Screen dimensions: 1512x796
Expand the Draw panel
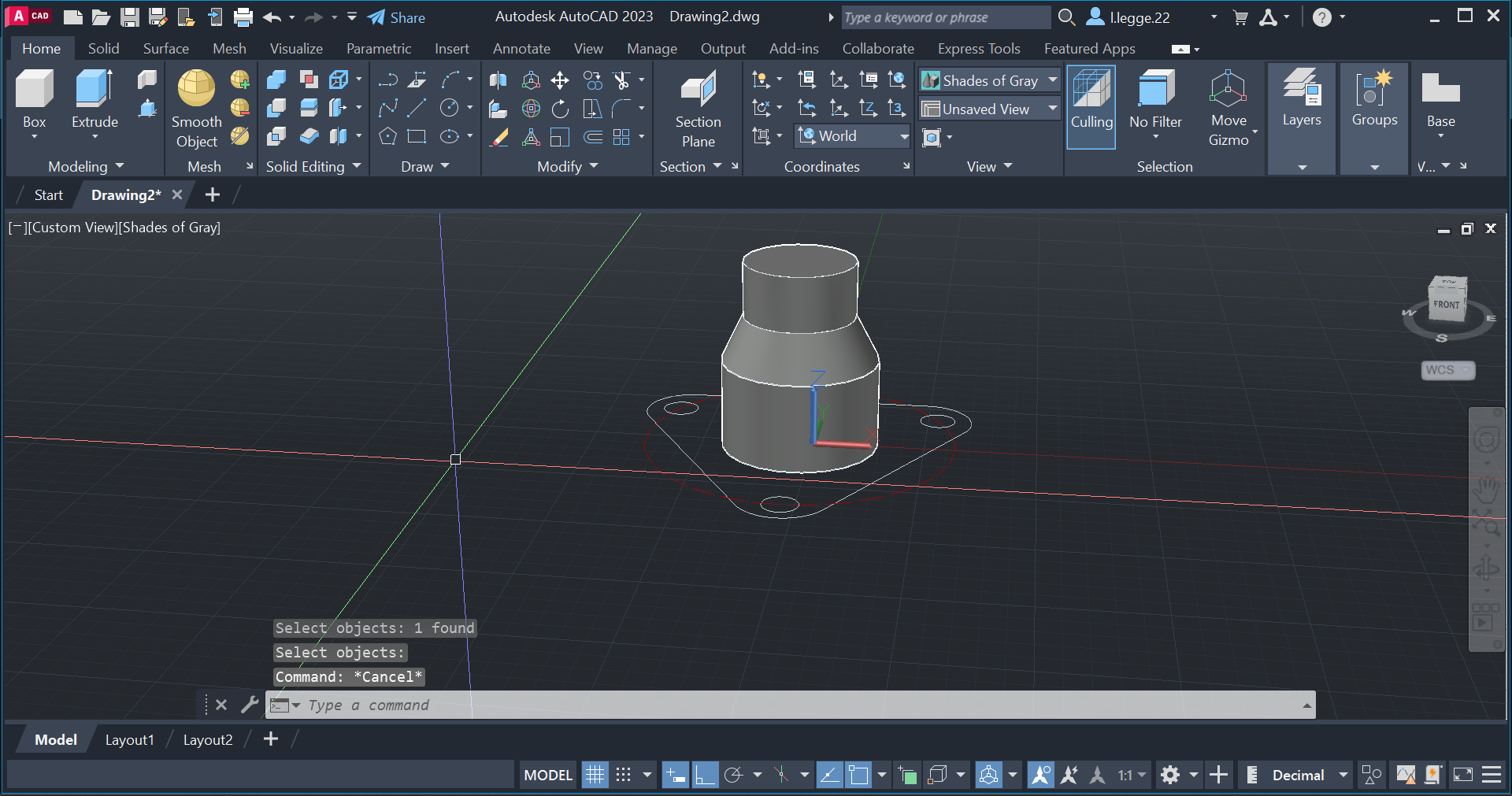click(x=424, y=166)
